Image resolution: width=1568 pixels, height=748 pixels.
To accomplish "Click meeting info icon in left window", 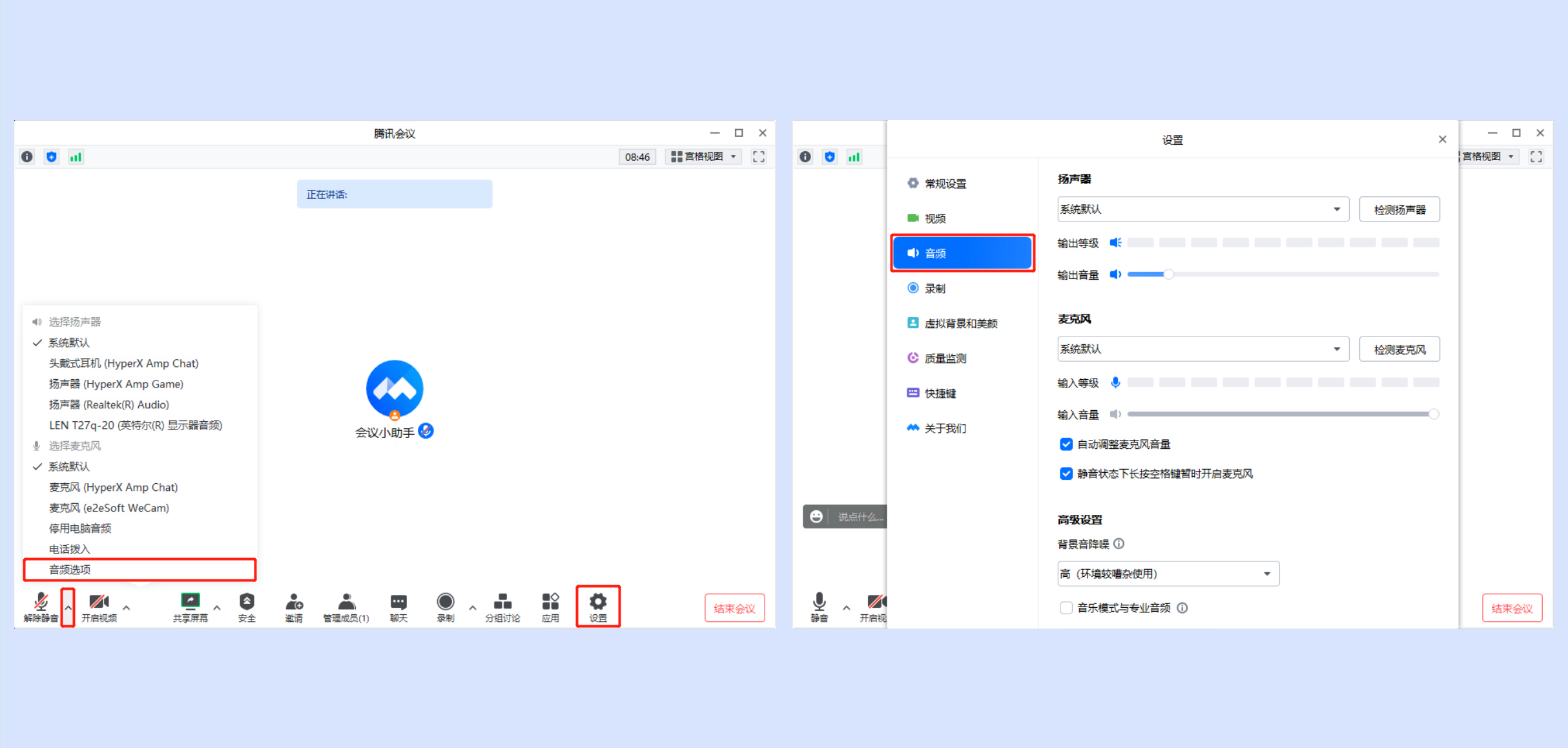I will coord(27,156).
